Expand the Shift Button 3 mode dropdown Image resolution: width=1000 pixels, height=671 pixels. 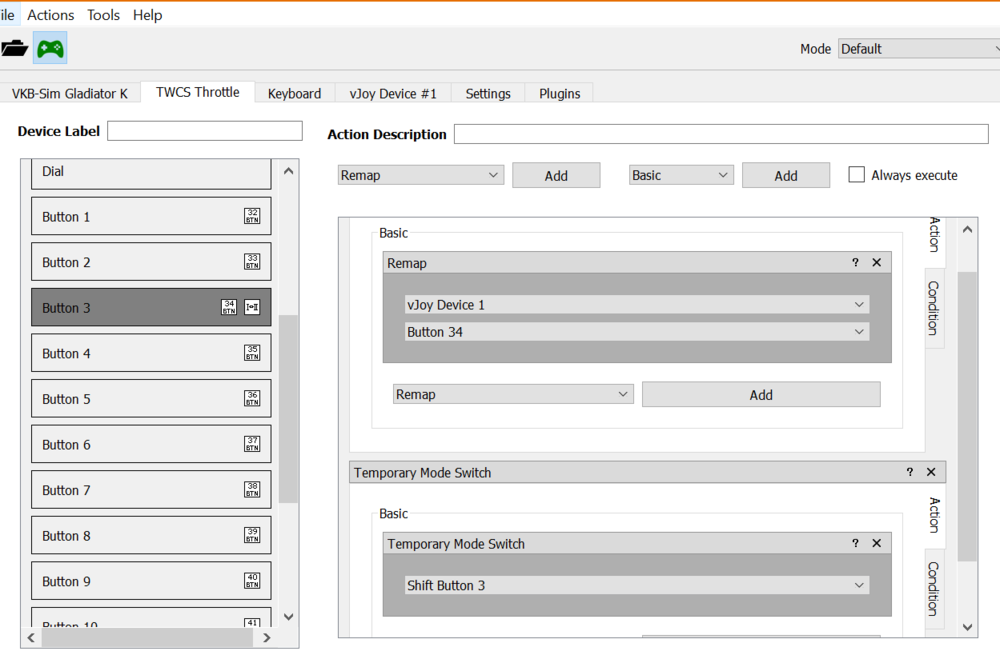pyautogui.click(x=637, y=585)
